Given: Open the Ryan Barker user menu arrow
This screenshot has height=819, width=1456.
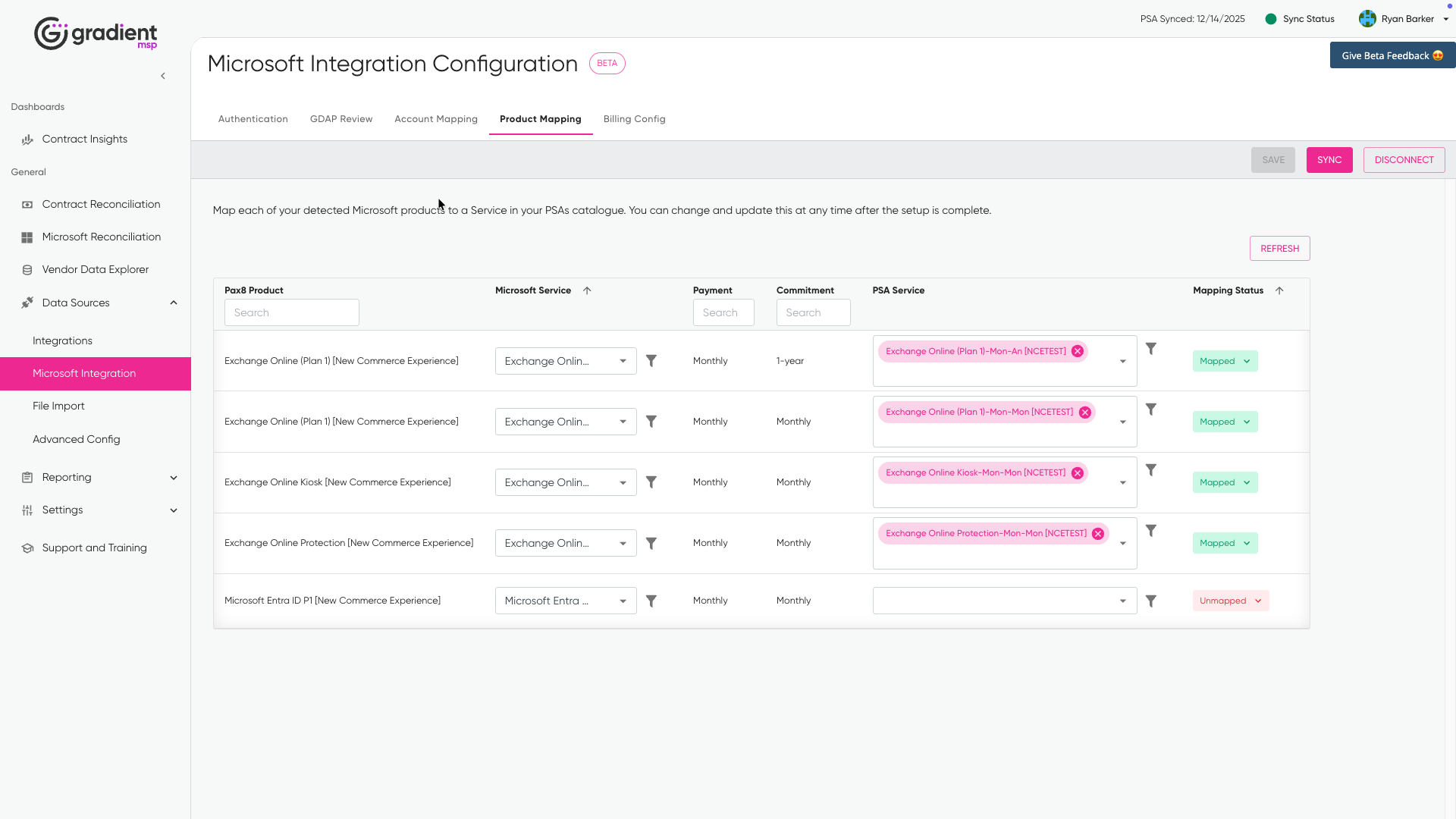Looking at the screenshot, I should pyautogui.click(x=1445, y=19).
